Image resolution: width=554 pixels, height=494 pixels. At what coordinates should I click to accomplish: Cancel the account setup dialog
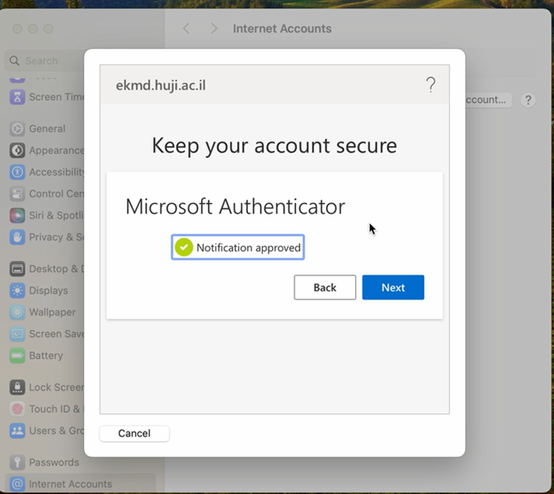134,433
